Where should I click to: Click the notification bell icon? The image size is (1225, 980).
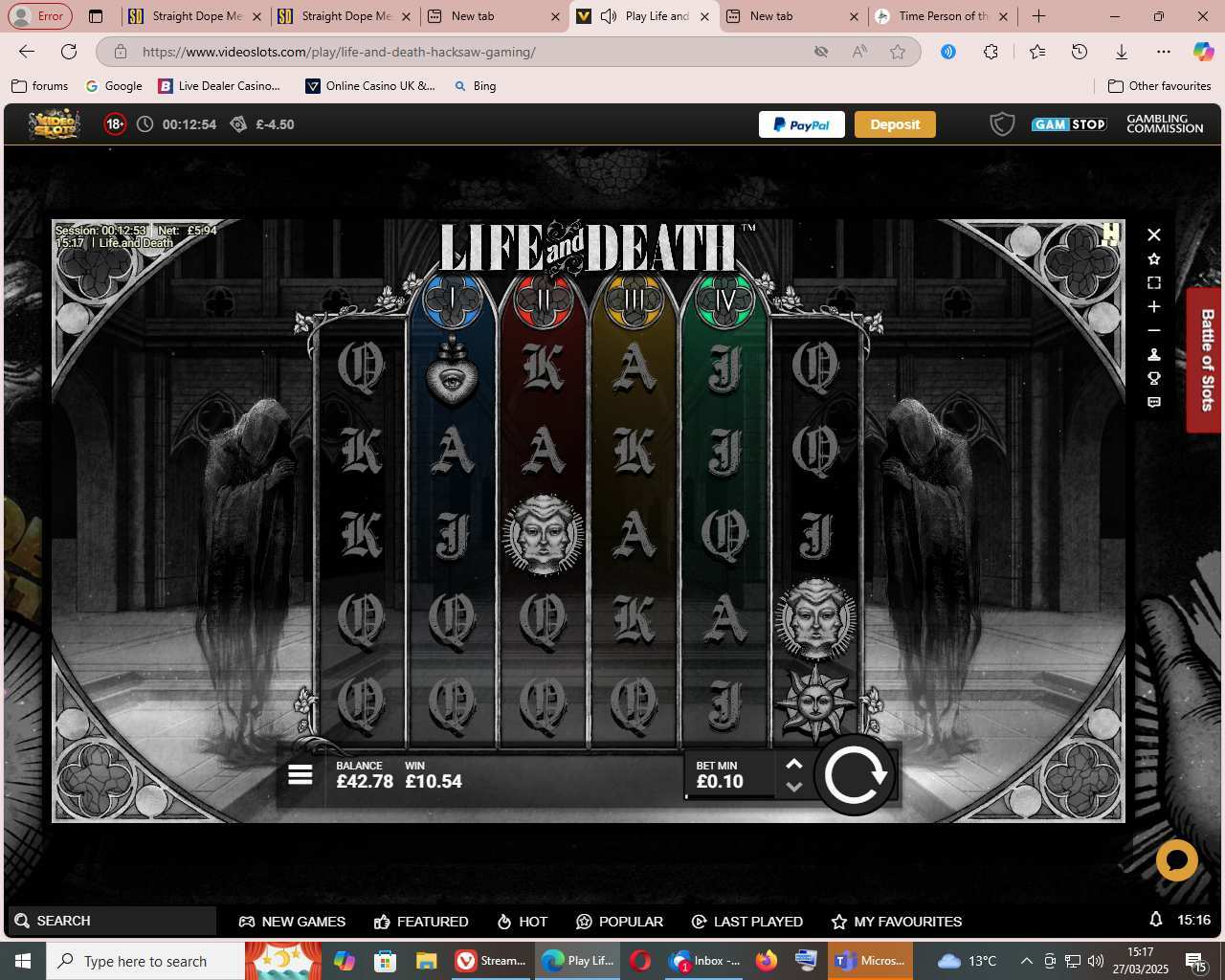point(1156,920)
